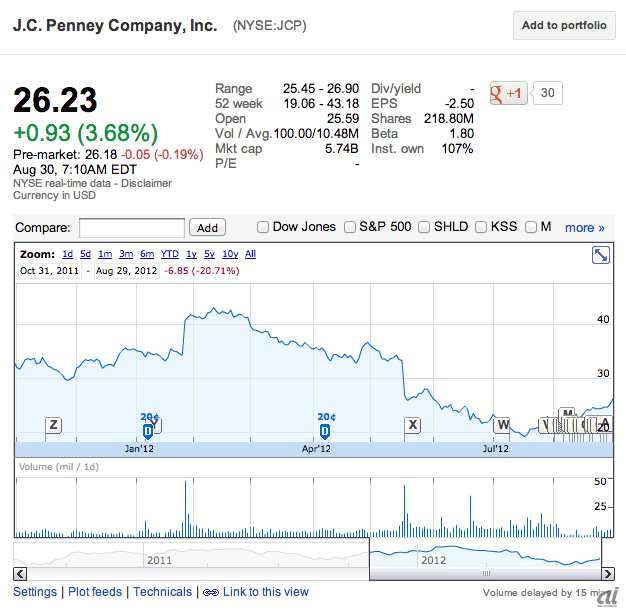The height and width of the screenshot is (615, 626).
Task: Enable the Dow Jones comparison checkbox
Action: (263, 227)
